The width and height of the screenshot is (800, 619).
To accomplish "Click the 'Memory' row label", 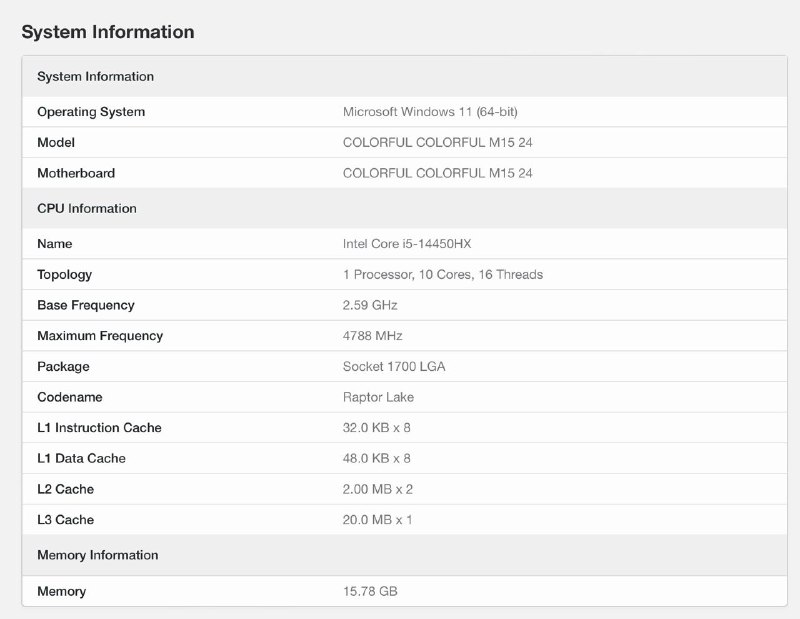I will (x=61, y=591).
